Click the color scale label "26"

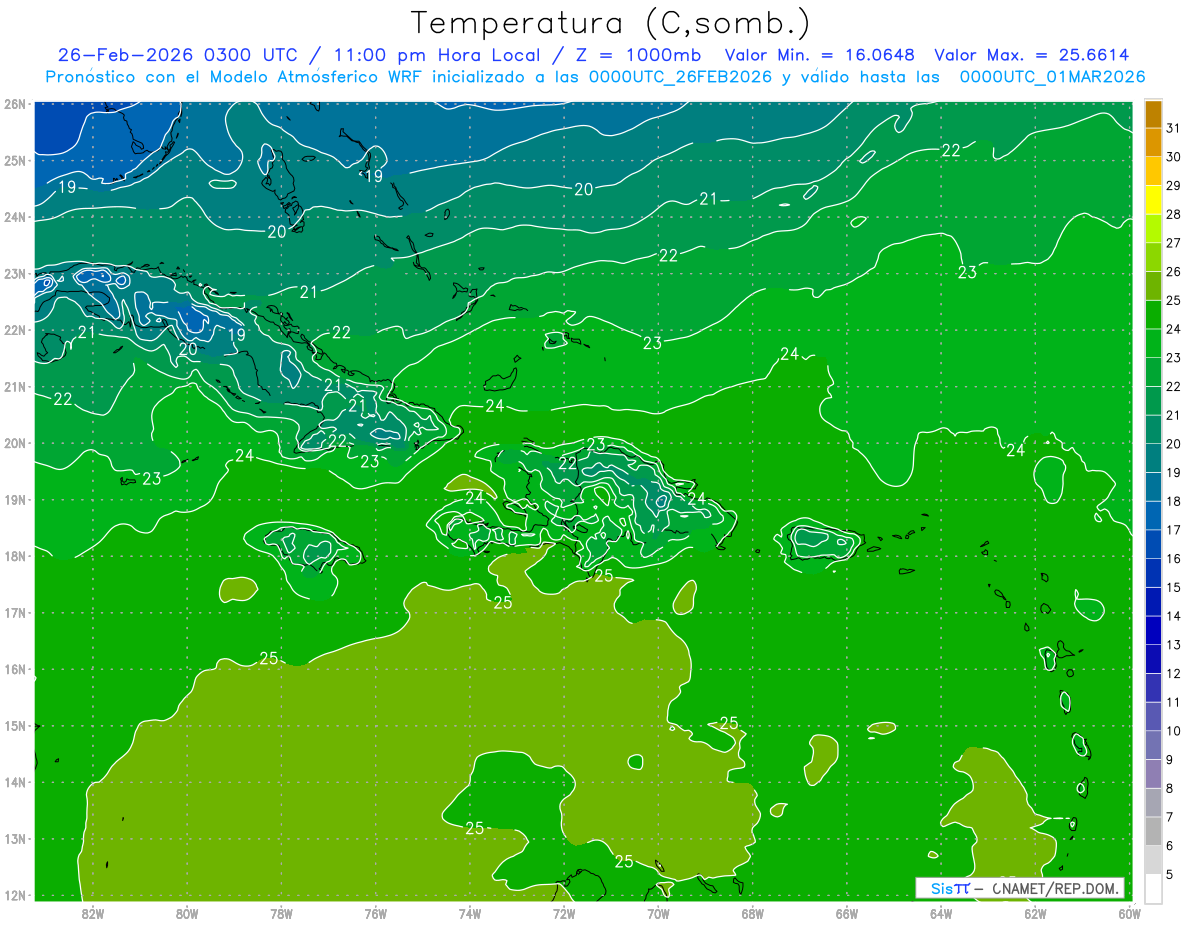(x=1173, y=272)
